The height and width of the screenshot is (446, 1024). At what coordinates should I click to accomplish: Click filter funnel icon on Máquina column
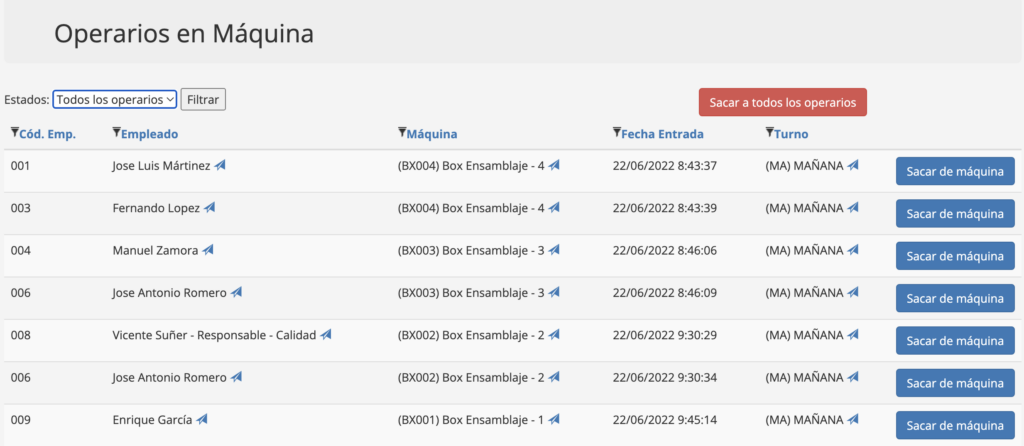tap(402, 133)
